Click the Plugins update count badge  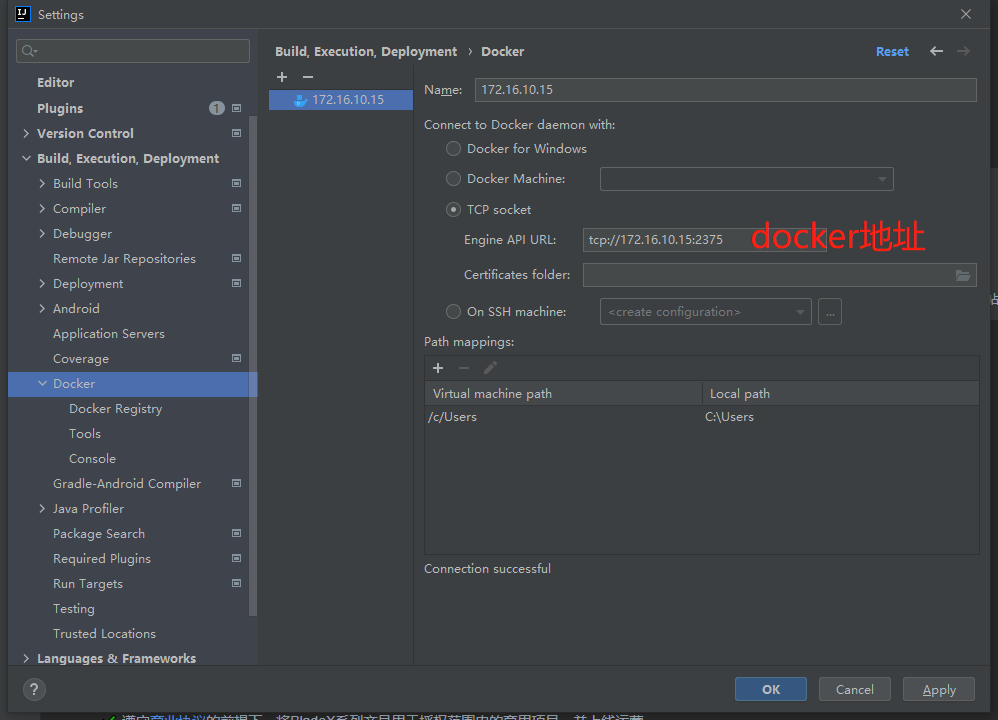click(x=216, y=108)
